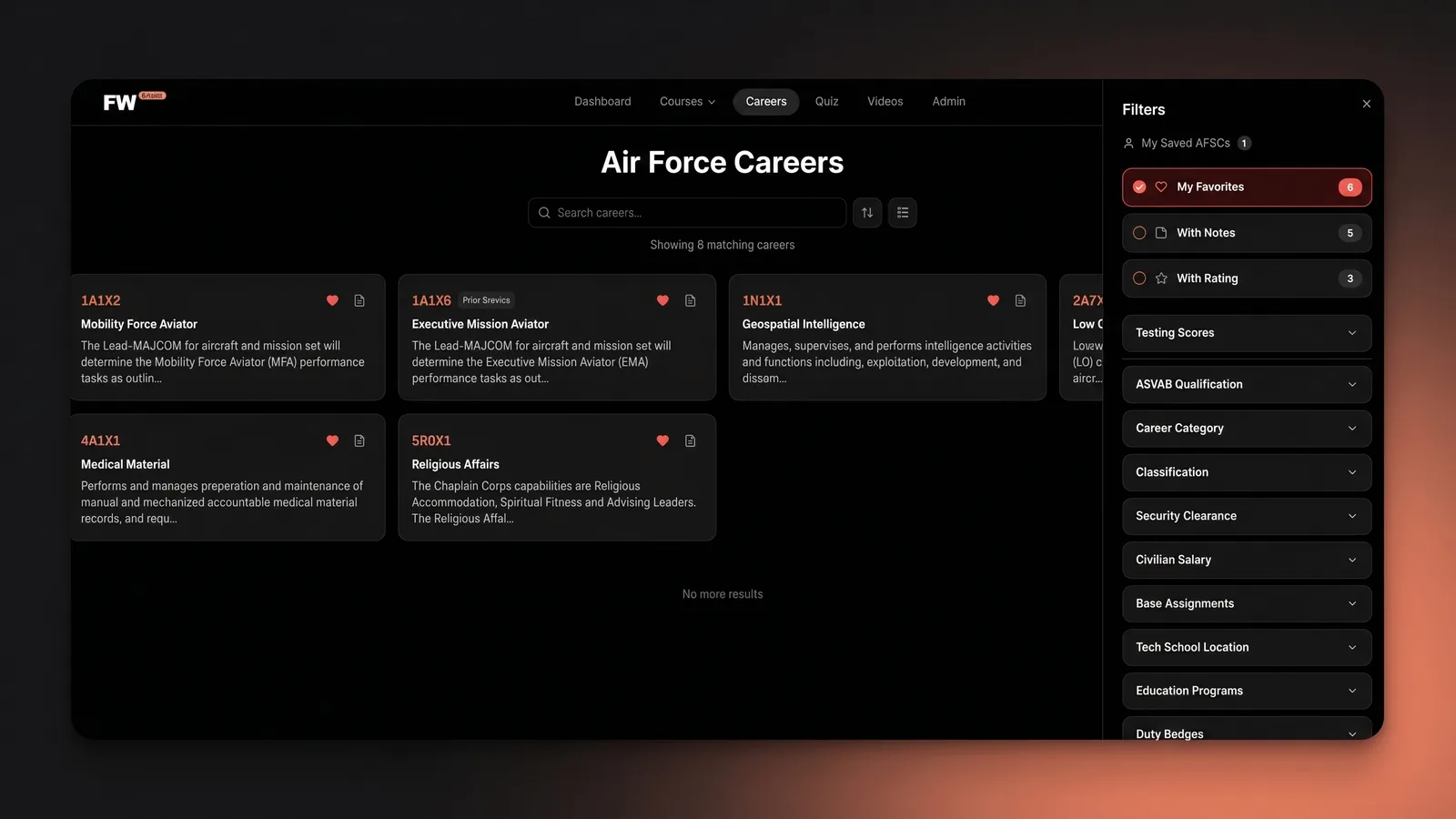Click the My Saved AFSCs link
The width and height of the screenshot is (1456, 819).
1186,143
